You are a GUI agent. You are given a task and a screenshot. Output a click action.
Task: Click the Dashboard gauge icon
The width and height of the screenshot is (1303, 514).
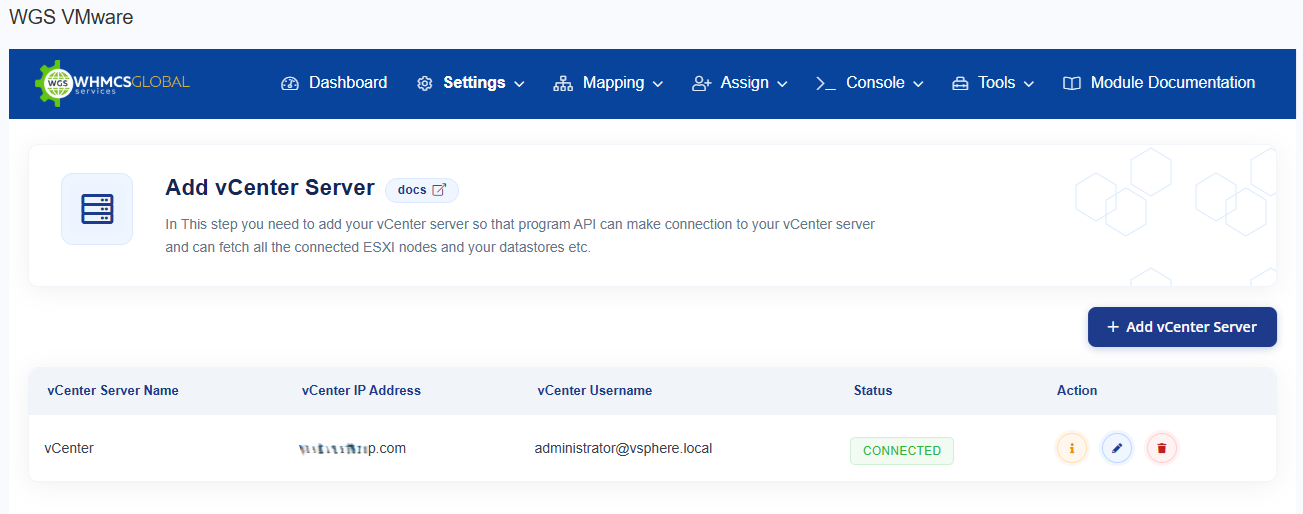coord(290,83)
